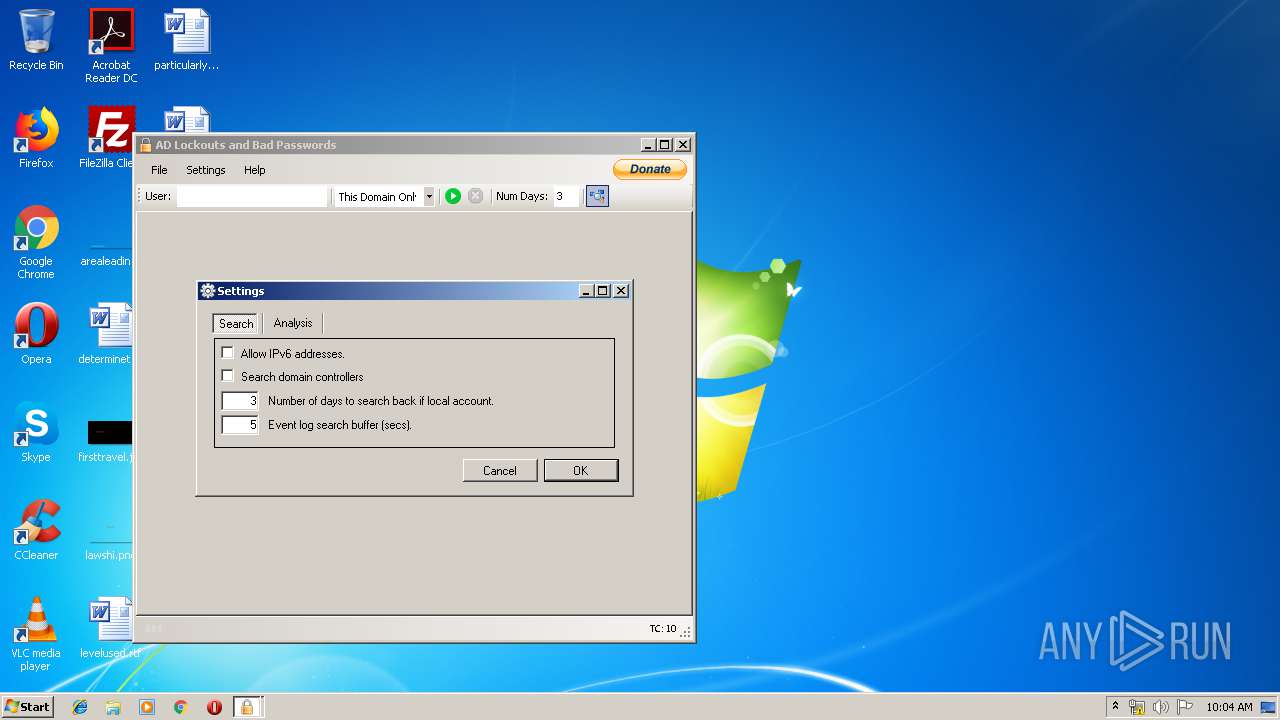Switch to the Analysis tab
This screenshot has height=720, width=1280.
pos(293,323)
